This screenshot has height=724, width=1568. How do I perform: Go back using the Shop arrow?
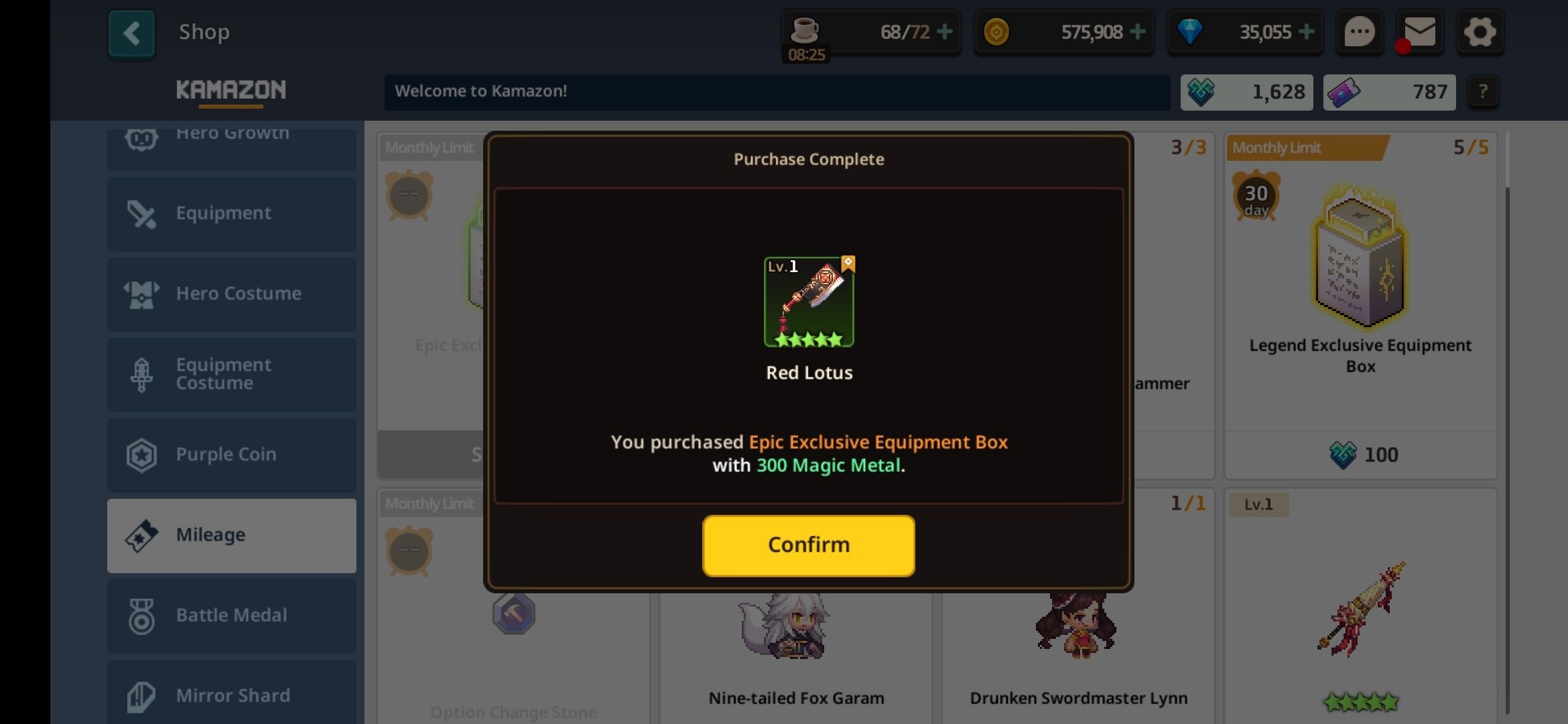pyautogui.click(x=131, y=34)
